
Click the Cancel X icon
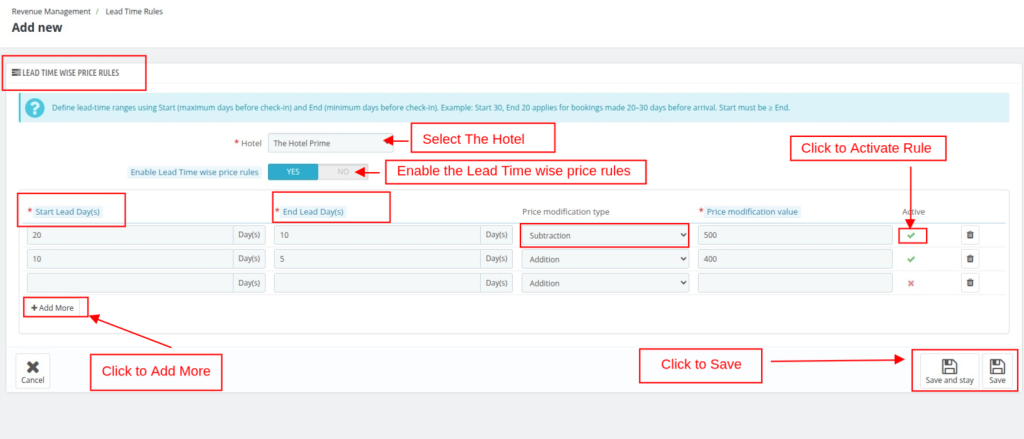click(x=33, y=367)
